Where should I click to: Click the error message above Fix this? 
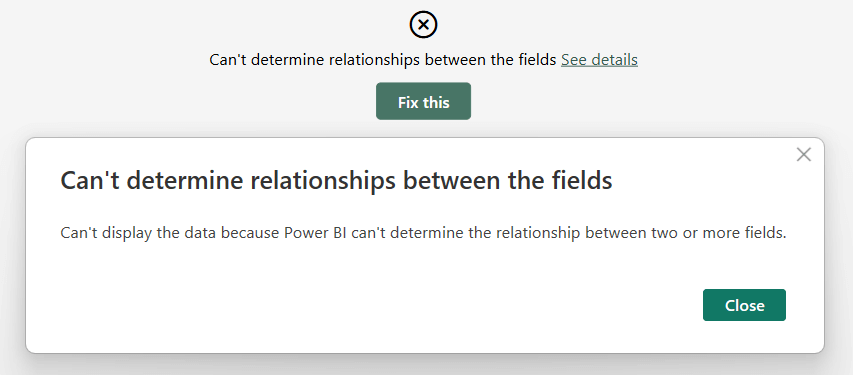pyautogui.click(x=382, y=59)
